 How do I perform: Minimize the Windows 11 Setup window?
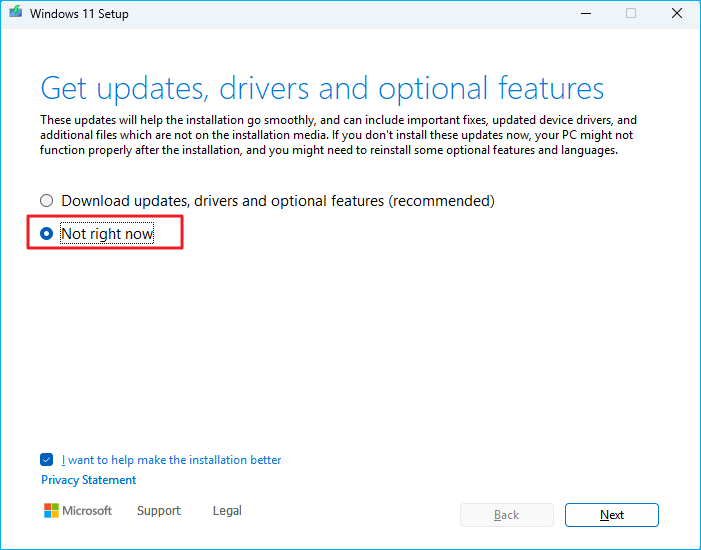click(586, 13)
